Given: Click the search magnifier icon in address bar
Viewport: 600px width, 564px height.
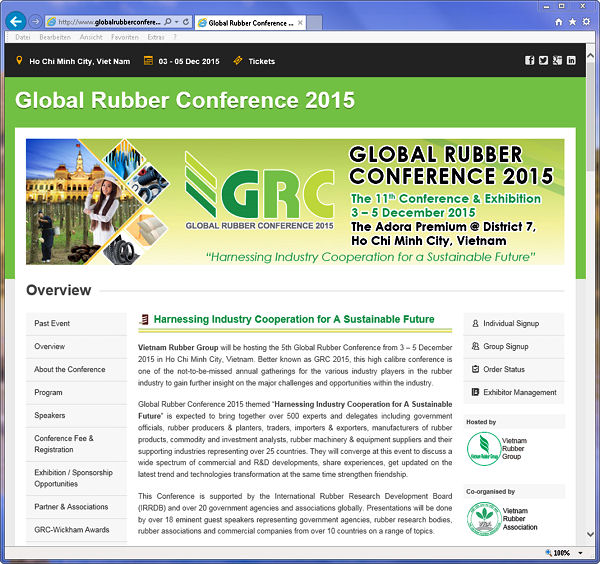Looking at the screenshot, I should pos(168,22).
